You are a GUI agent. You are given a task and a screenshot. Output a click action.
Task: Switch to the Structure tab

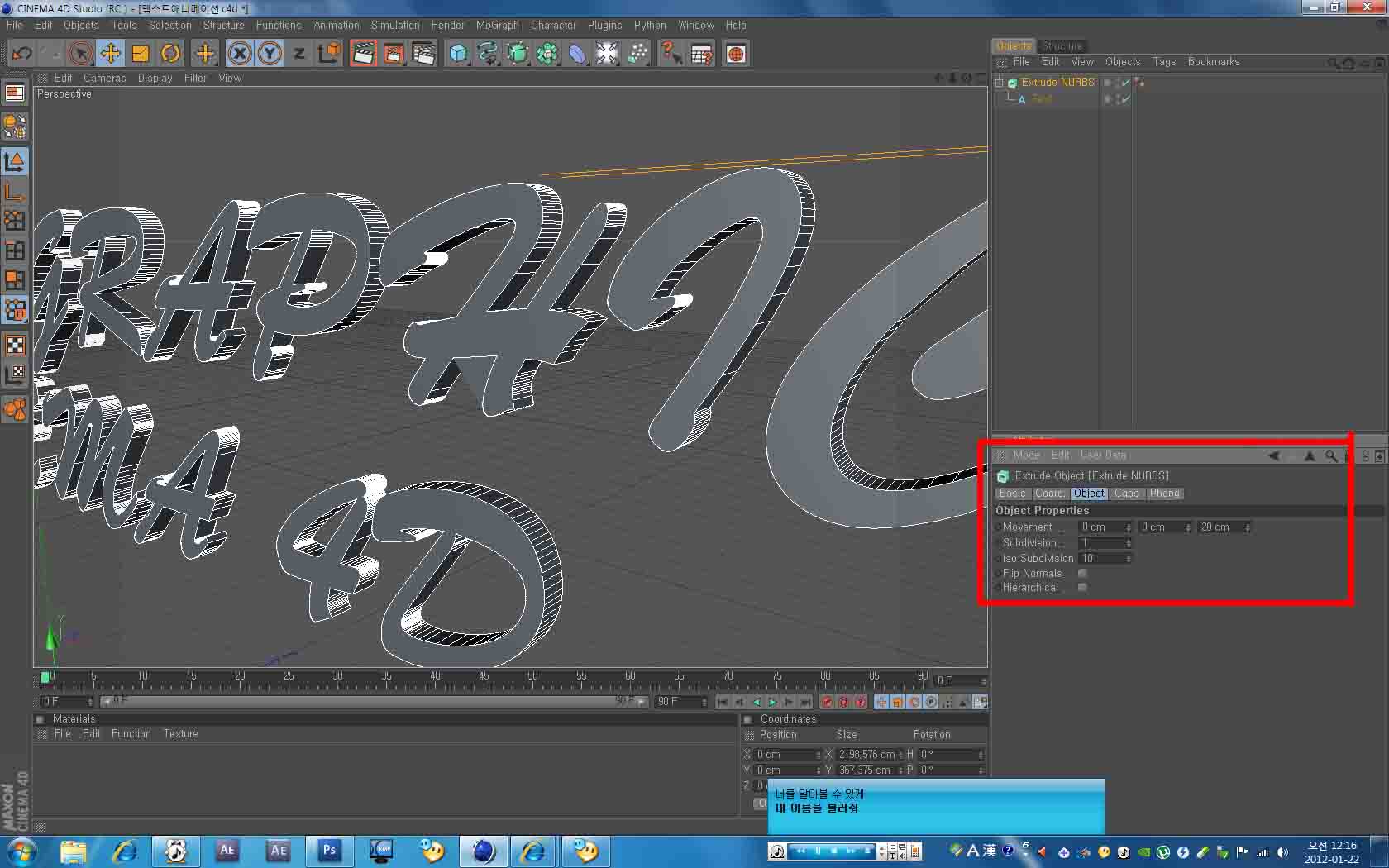coord(1062,46)
